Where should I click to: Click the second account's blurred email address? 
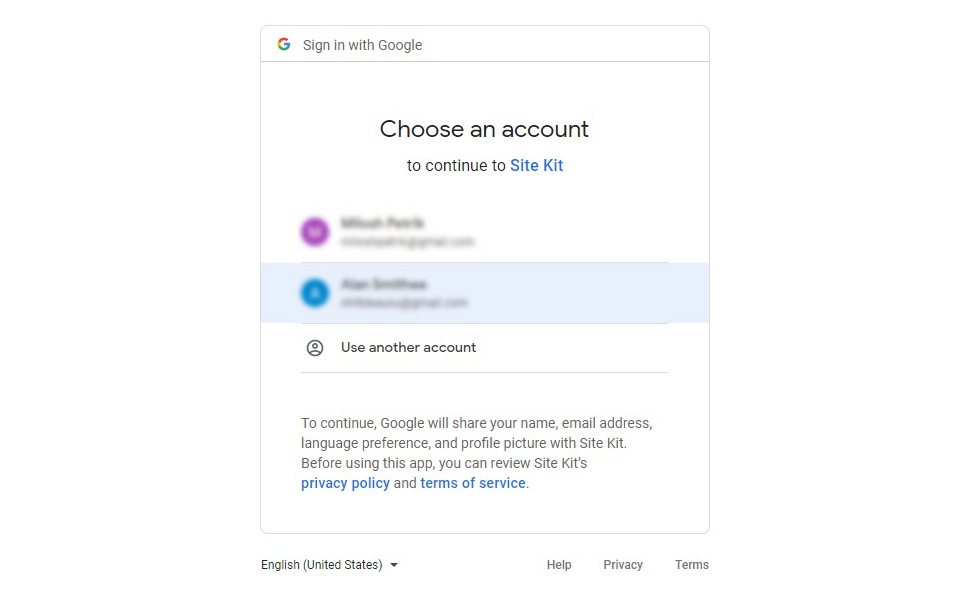point(404,303)
